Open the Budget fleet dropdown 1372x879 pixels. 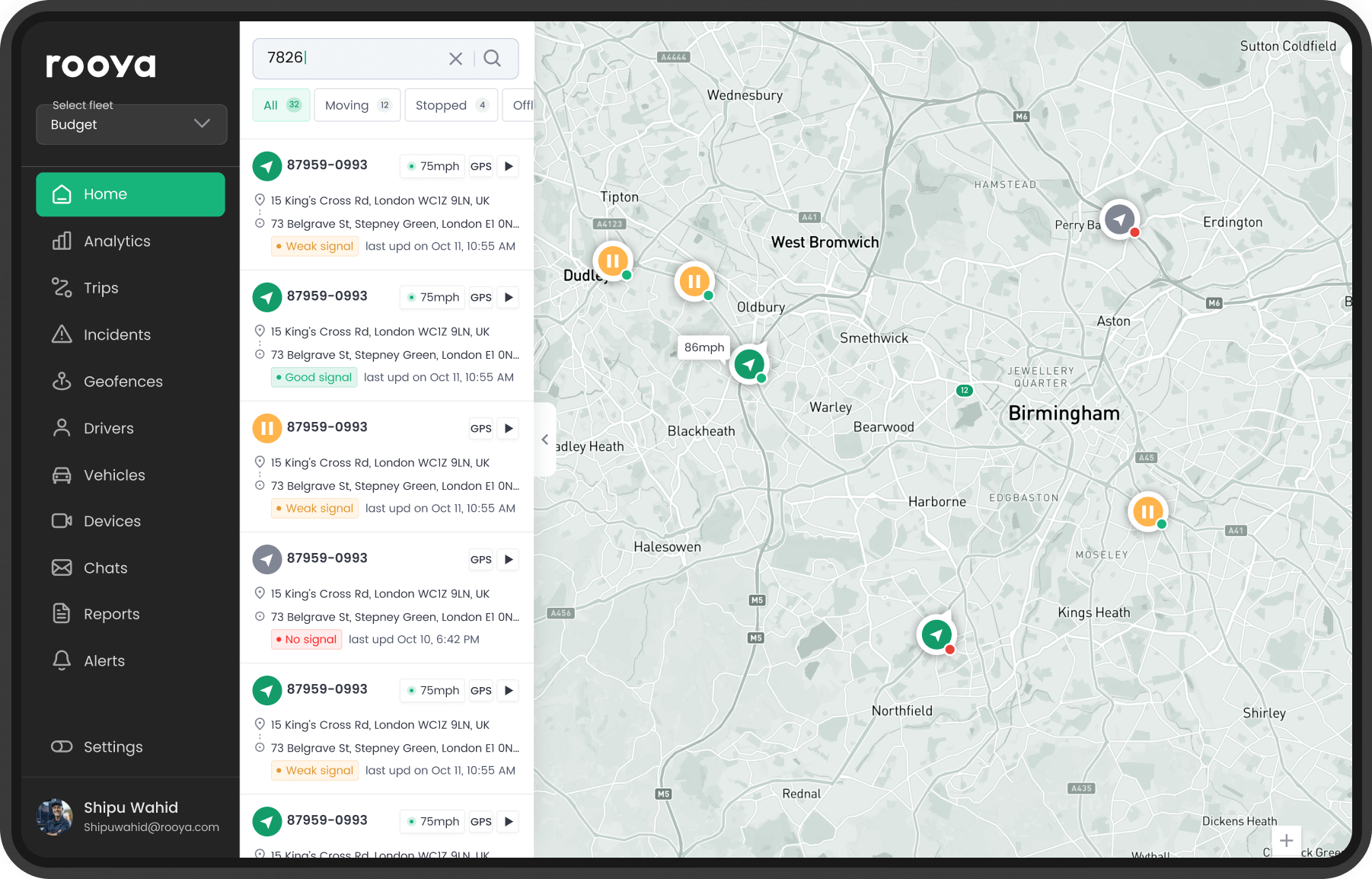(131, 124)
